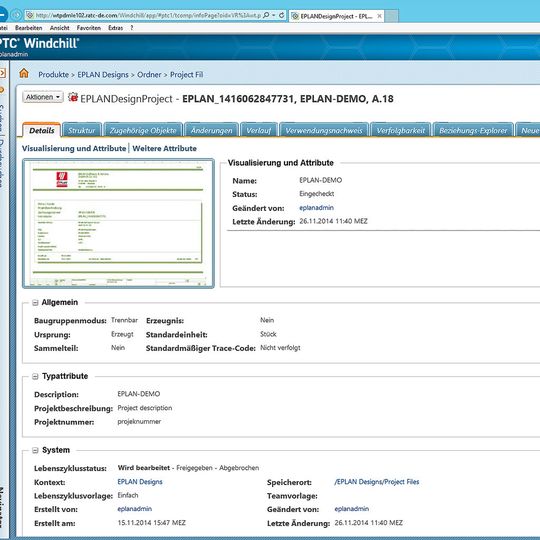
Task: Jump to Weitere Attribute section link
Action: point(165,148)
